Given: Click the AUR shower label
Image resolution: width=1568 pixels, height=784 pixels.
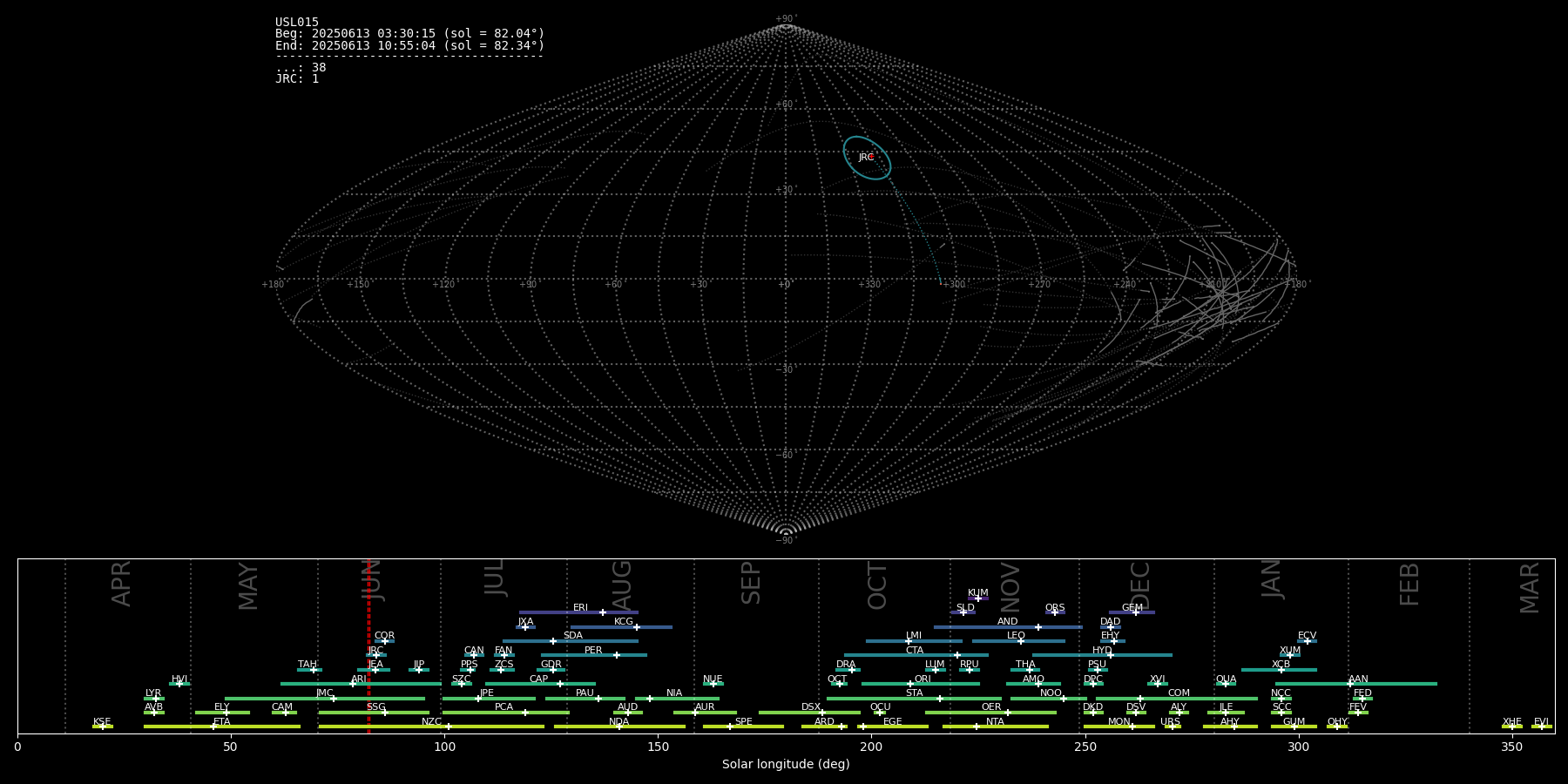Looking at the screenshot, I should pyautogui.click(x=705, y=706).
